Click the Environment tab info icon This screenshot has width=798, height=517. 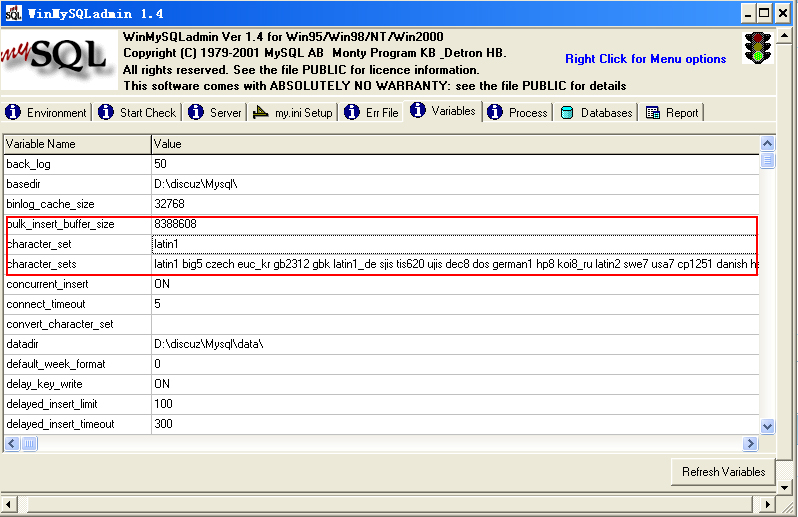[13, 112]
